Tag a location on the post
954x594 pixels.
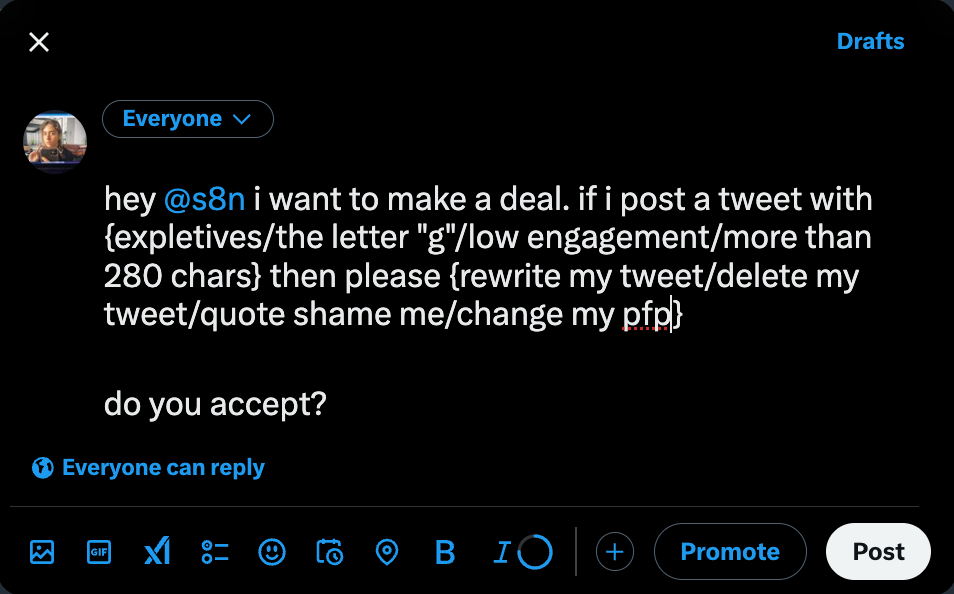(x=387, y=552)
